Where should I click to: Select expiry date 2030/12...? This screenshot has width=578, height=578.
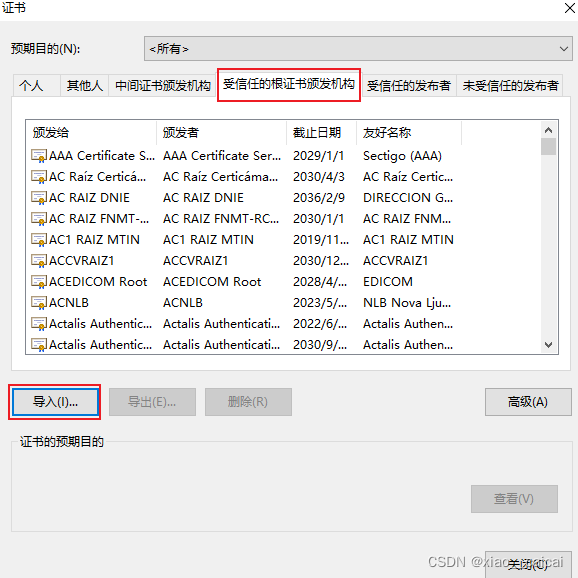pyautogui.click(x=321, y=261)
